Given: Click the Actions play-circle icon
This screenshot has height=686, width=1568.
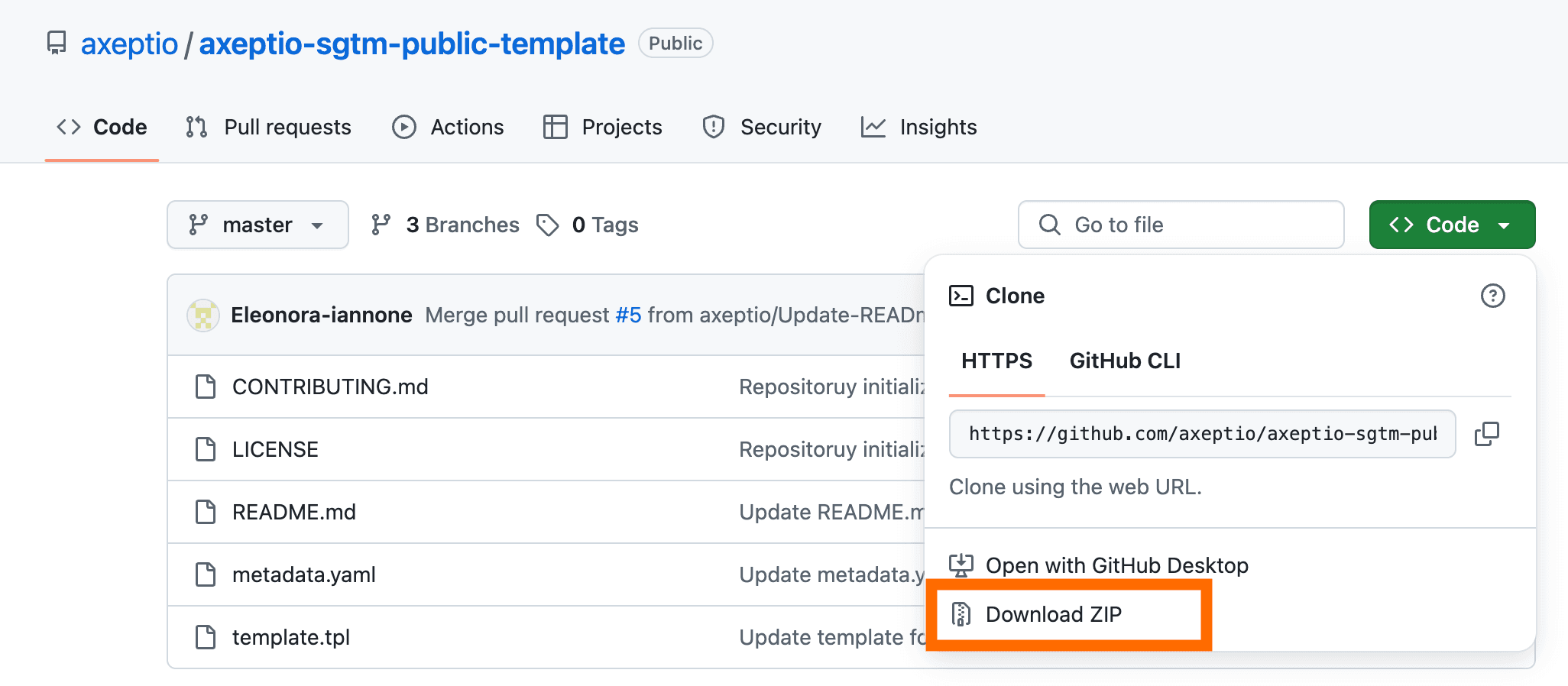Looking at the screenshot, I should click(x=404, y=127).
